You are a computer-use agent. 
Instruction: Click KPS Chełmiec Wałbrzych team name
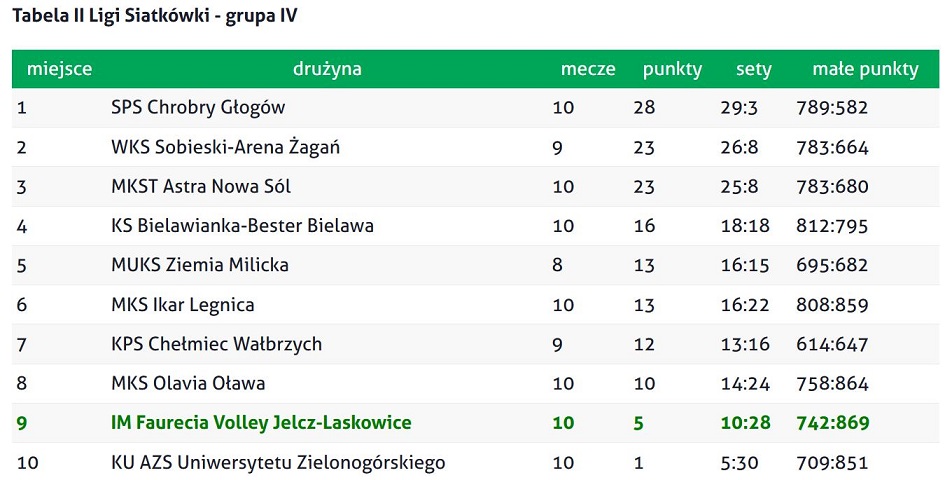pyautogui.click(x=216, y=344)
